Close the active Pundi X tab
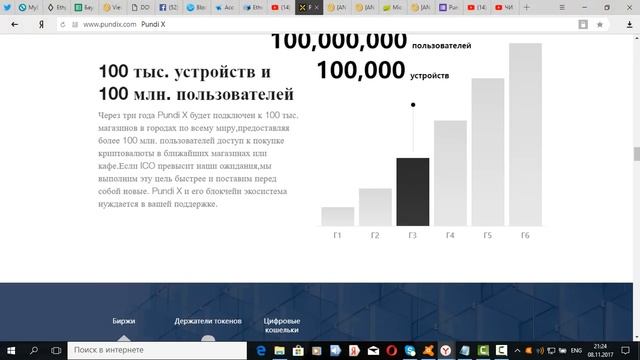This screenshot has width=640, height=360. [316, 7]
